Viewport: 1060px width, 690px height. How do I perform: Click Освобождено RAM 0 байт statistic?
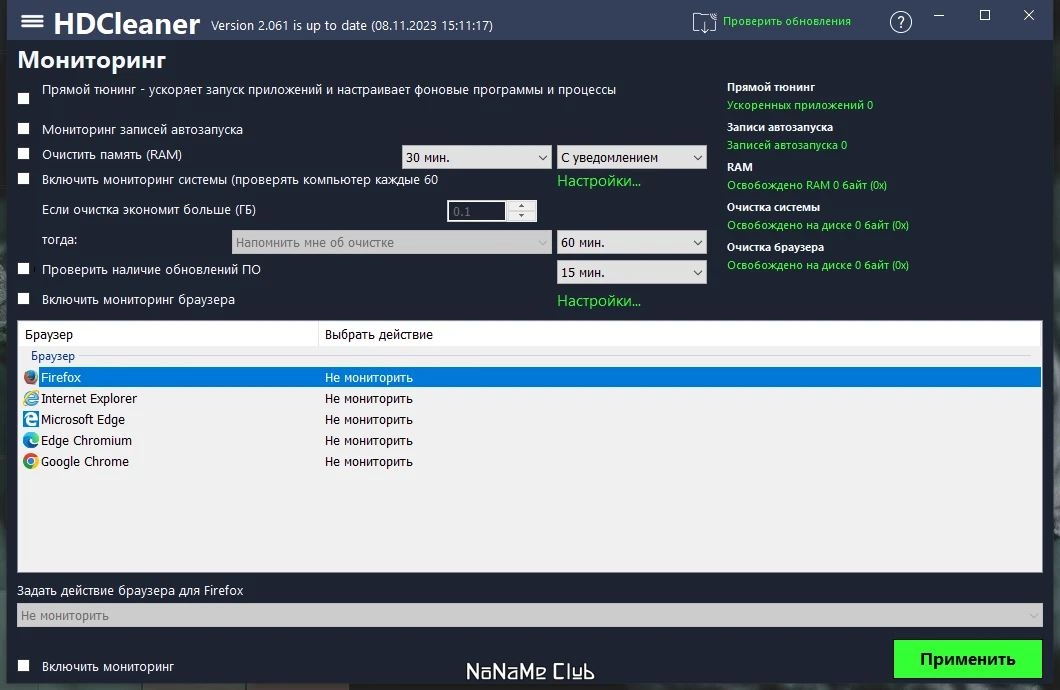click(806, 184)
